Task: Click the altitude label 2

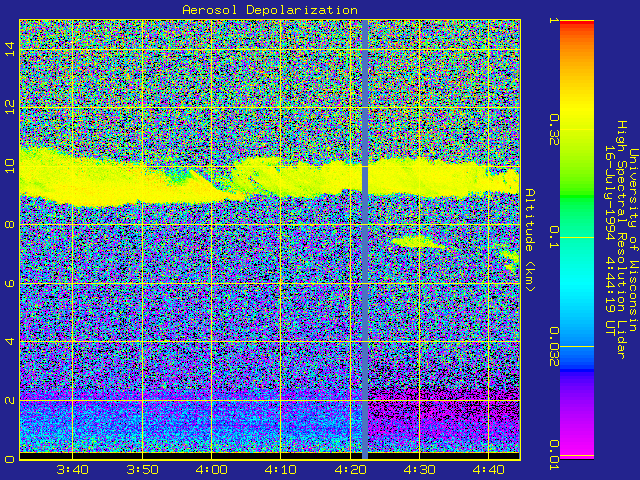Action: point(10,400)
